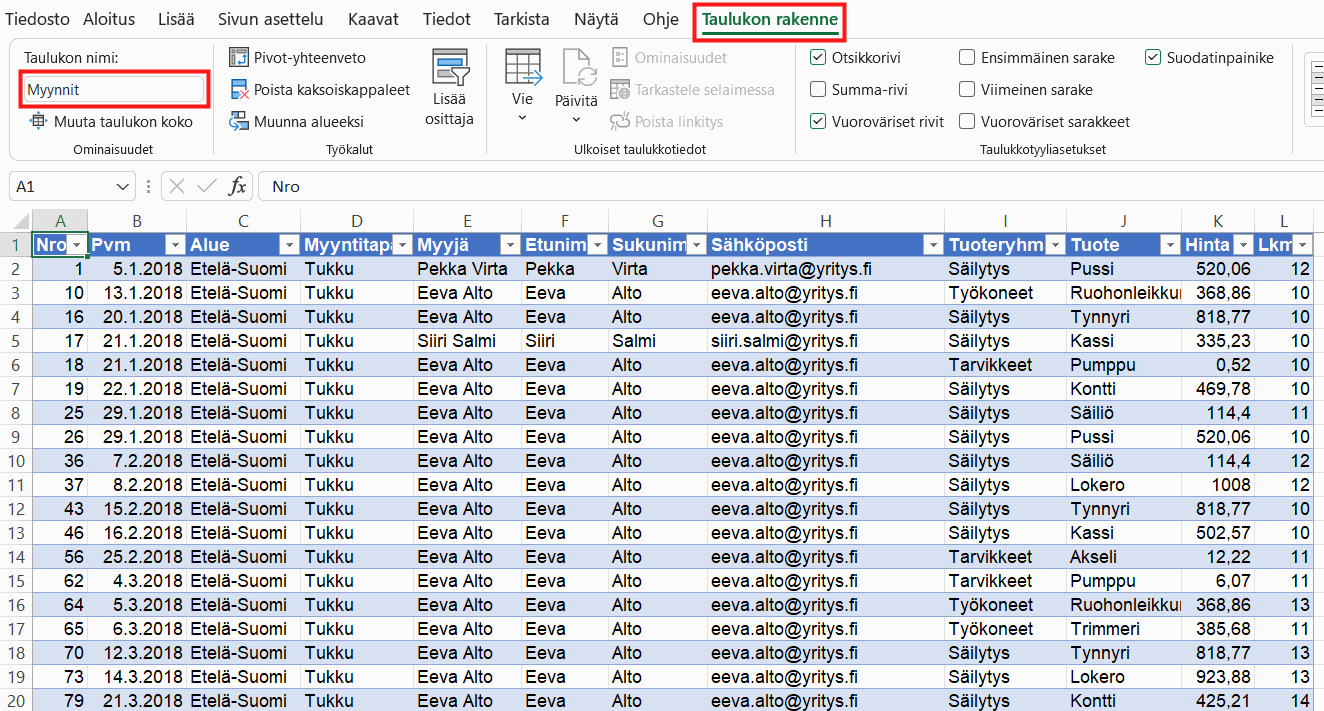The height and width of the screenshot is (711, 1324).
Task: Click the cancel X in formula bar
Action: tap(177, 186)
